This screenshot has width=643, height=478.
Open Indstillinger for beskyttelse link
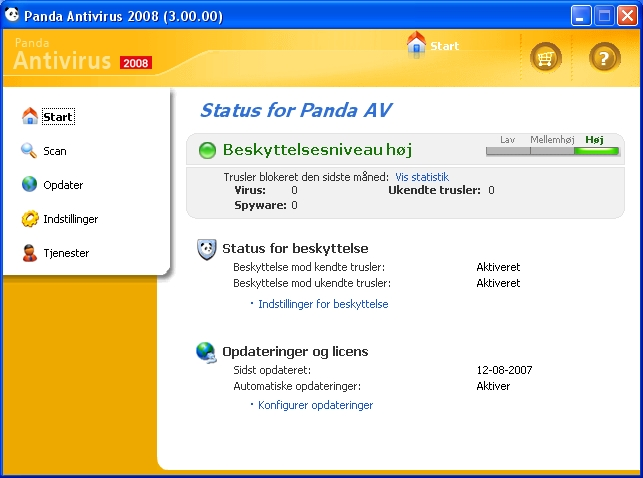coord(323,304)
